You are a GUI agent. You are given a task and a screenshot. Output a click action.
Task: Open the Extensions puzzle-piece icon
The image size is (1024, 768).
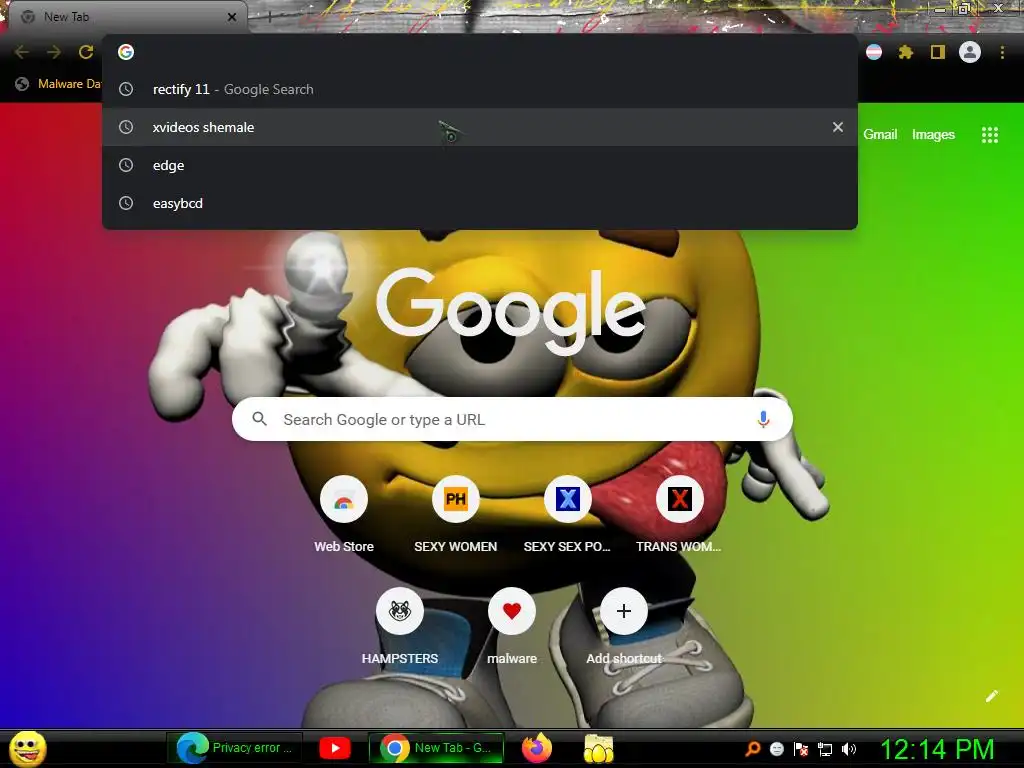click(x=905, y=52)
